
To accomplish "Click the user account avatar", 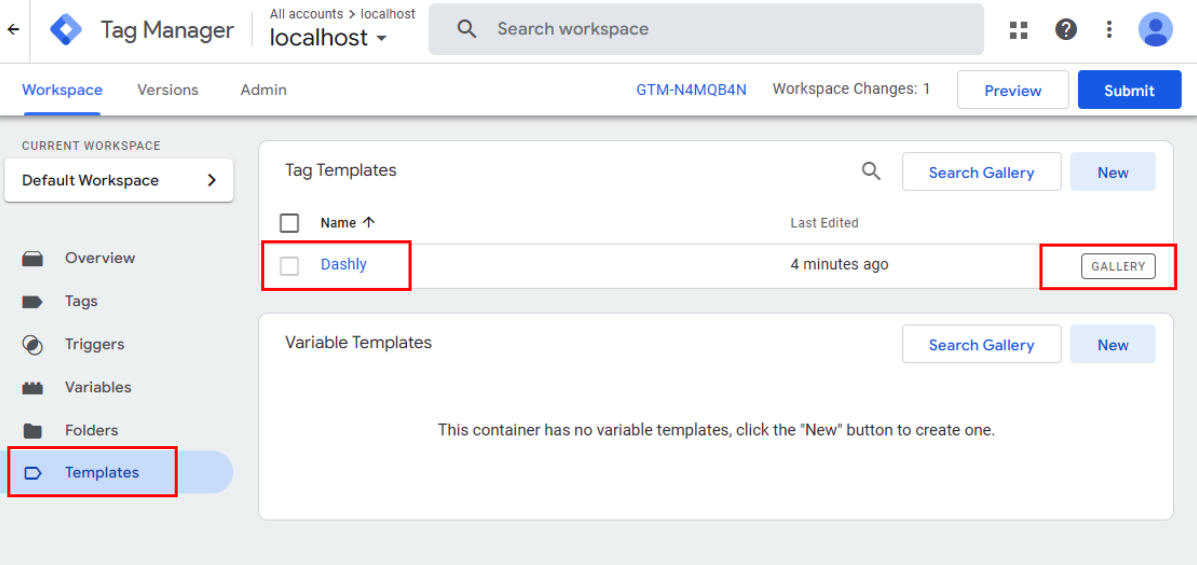I will 1155,30.
